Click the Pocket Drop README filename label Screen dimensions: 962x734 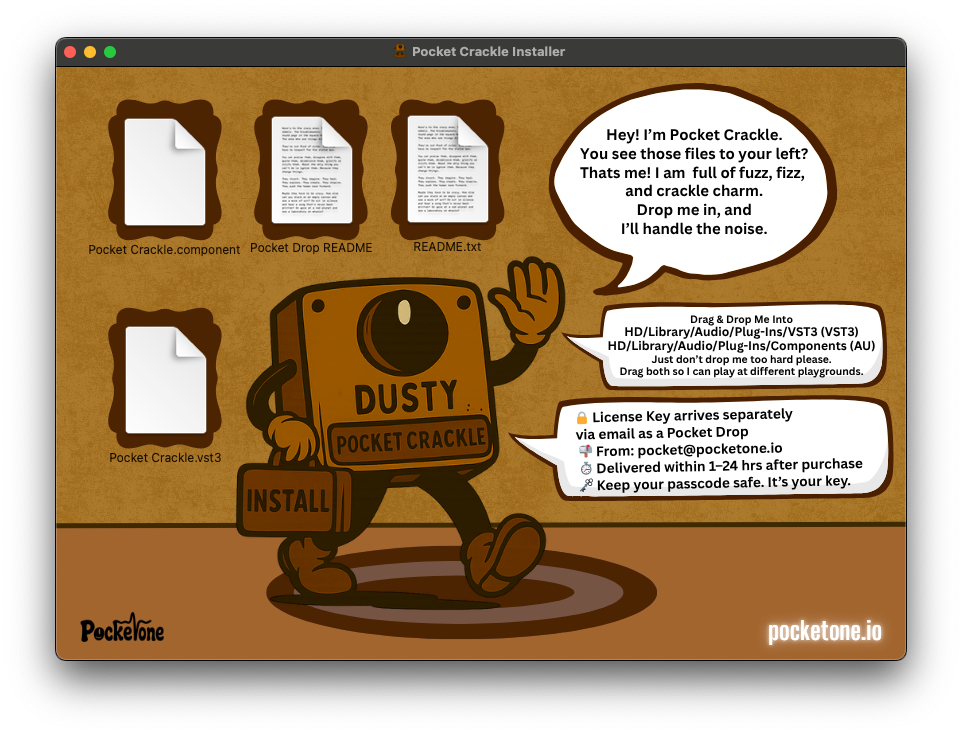(311, 248)
